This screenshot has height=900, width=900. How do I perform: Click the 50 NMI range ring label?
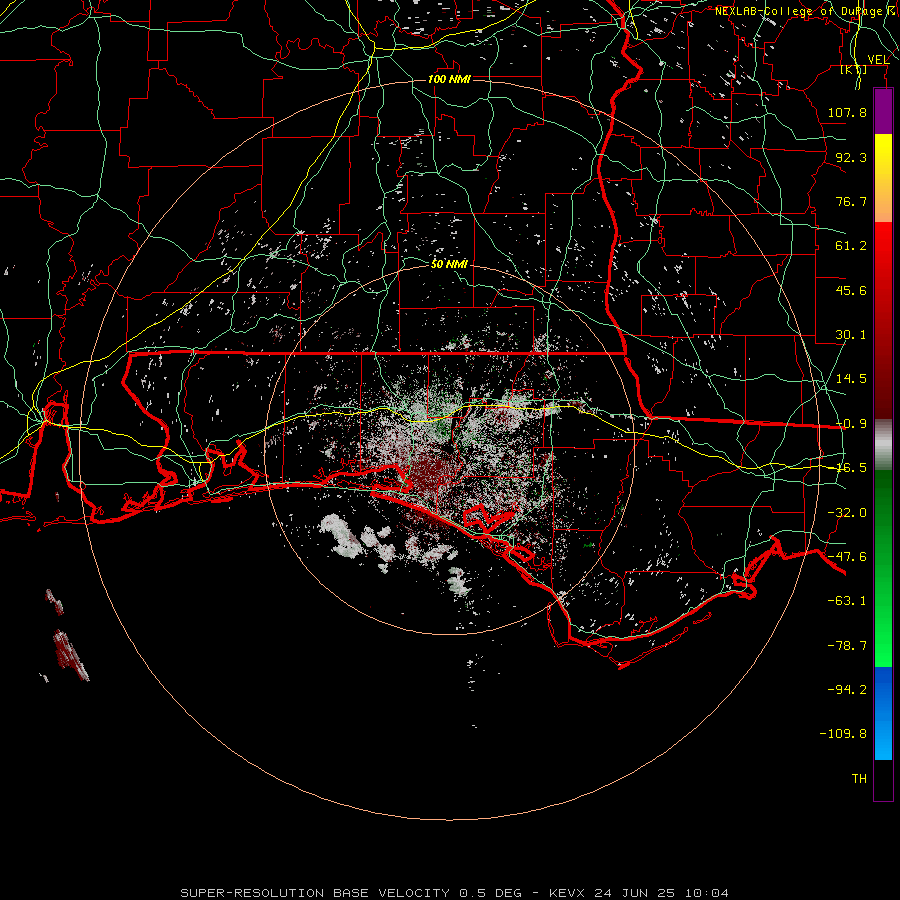(449, 264)
